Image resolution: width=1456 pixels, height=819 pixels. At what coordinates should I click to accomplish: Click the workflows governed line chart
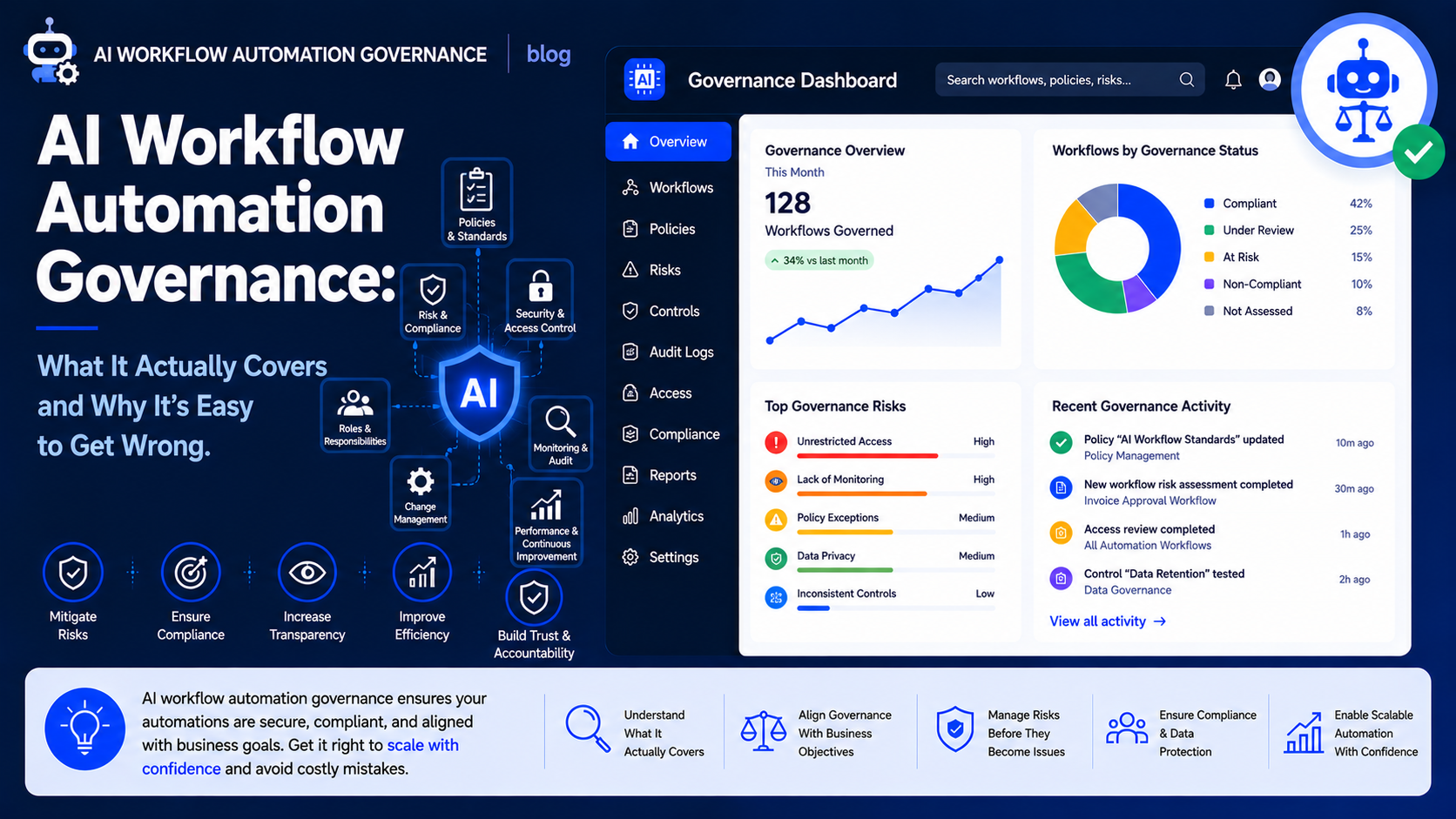[x=884, y=300]
